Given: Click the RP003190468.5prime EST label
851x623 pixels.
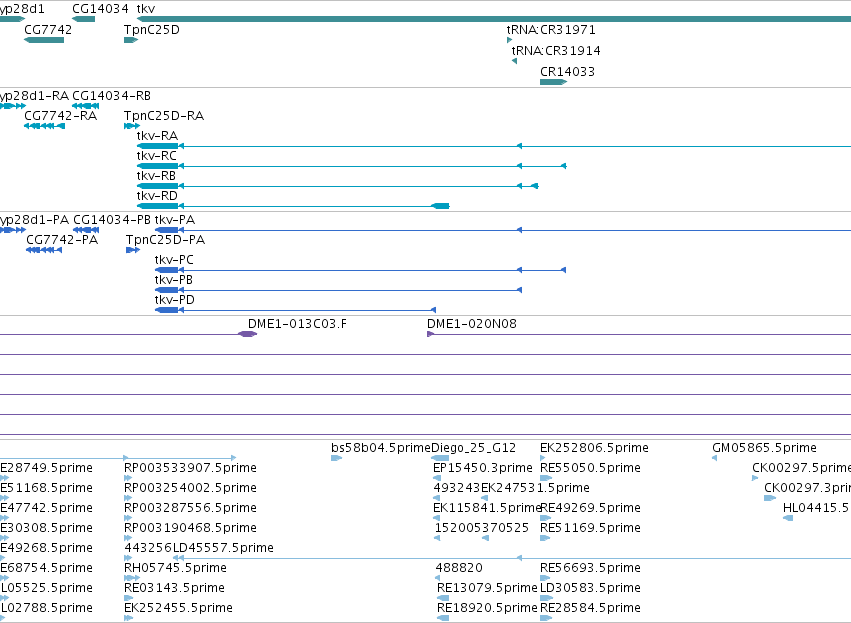Looking at the screenshot, I should tap(190, 528).
